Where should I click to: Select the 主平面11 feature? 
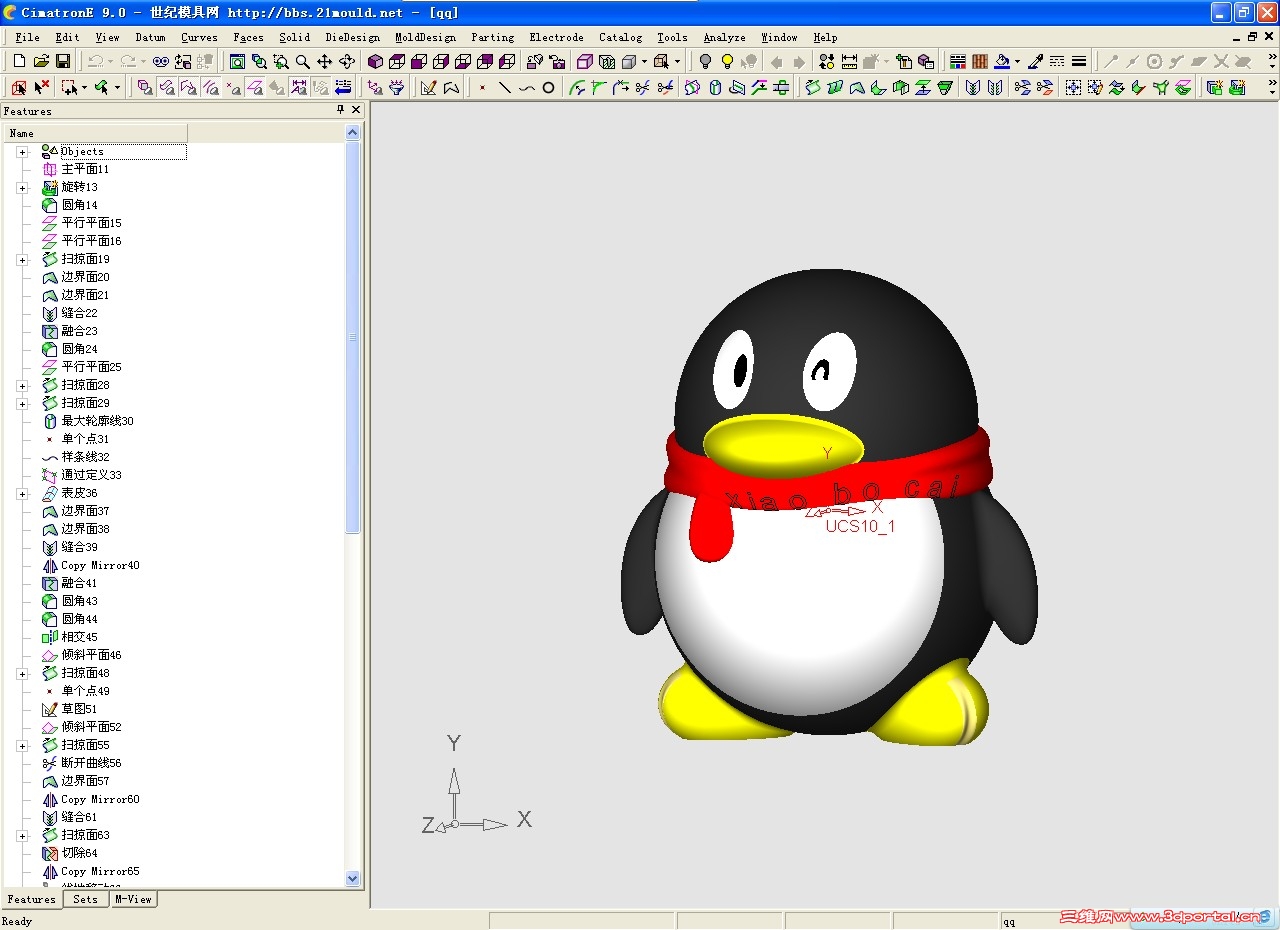click(x=85, y=170)
